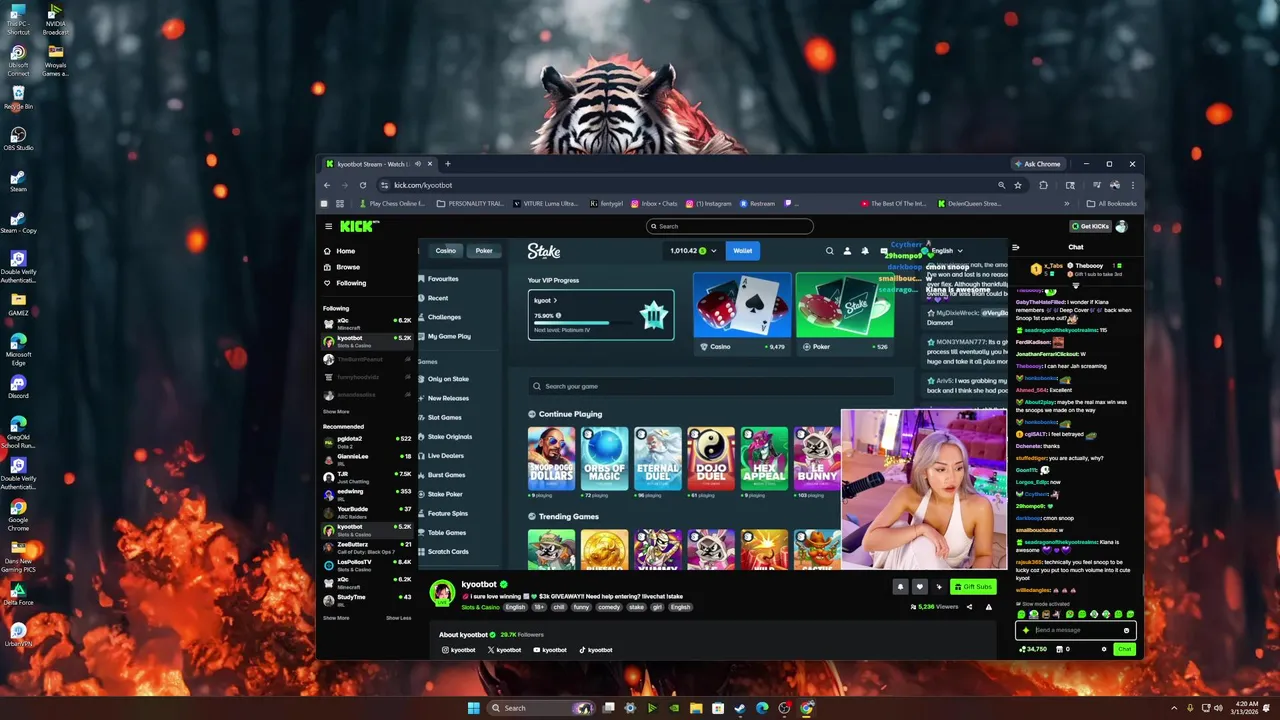This screenshot has width=1280, height=720.
Task: Open the Orbs of Magic game thumbnail
Action: coord(605,459)
